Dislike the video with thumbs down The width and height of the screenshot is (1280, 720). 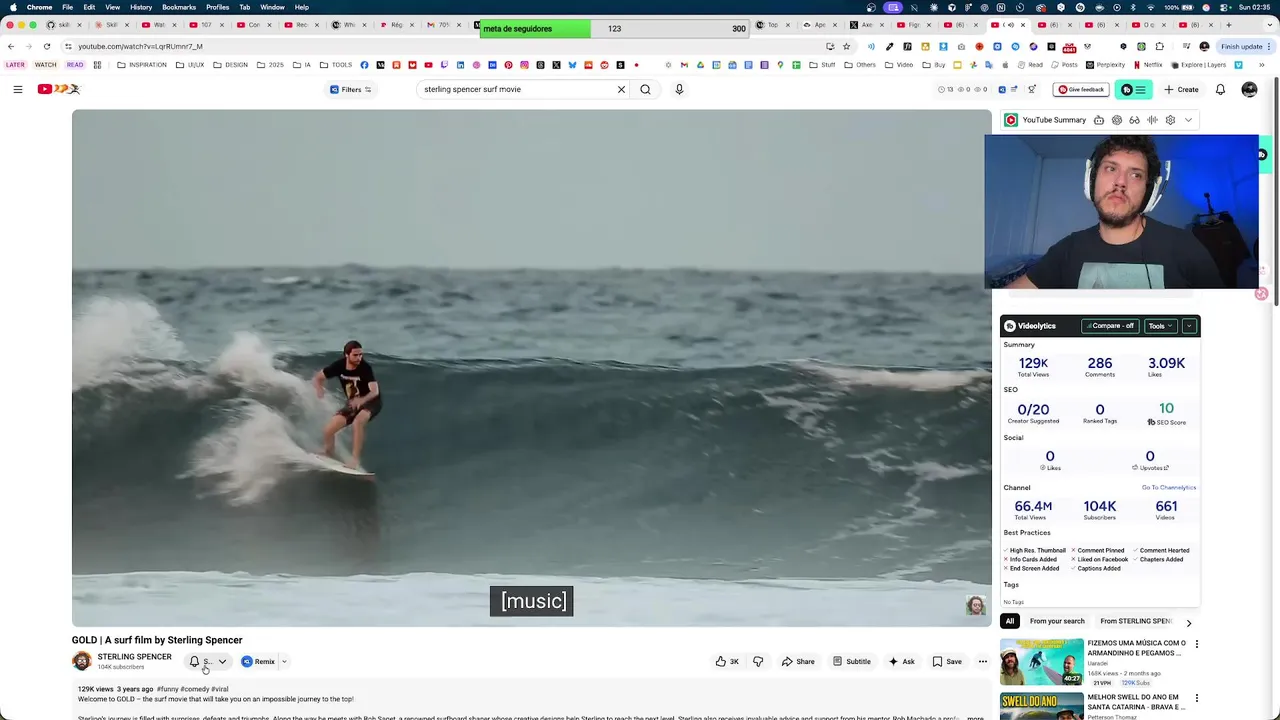[758, 661]
